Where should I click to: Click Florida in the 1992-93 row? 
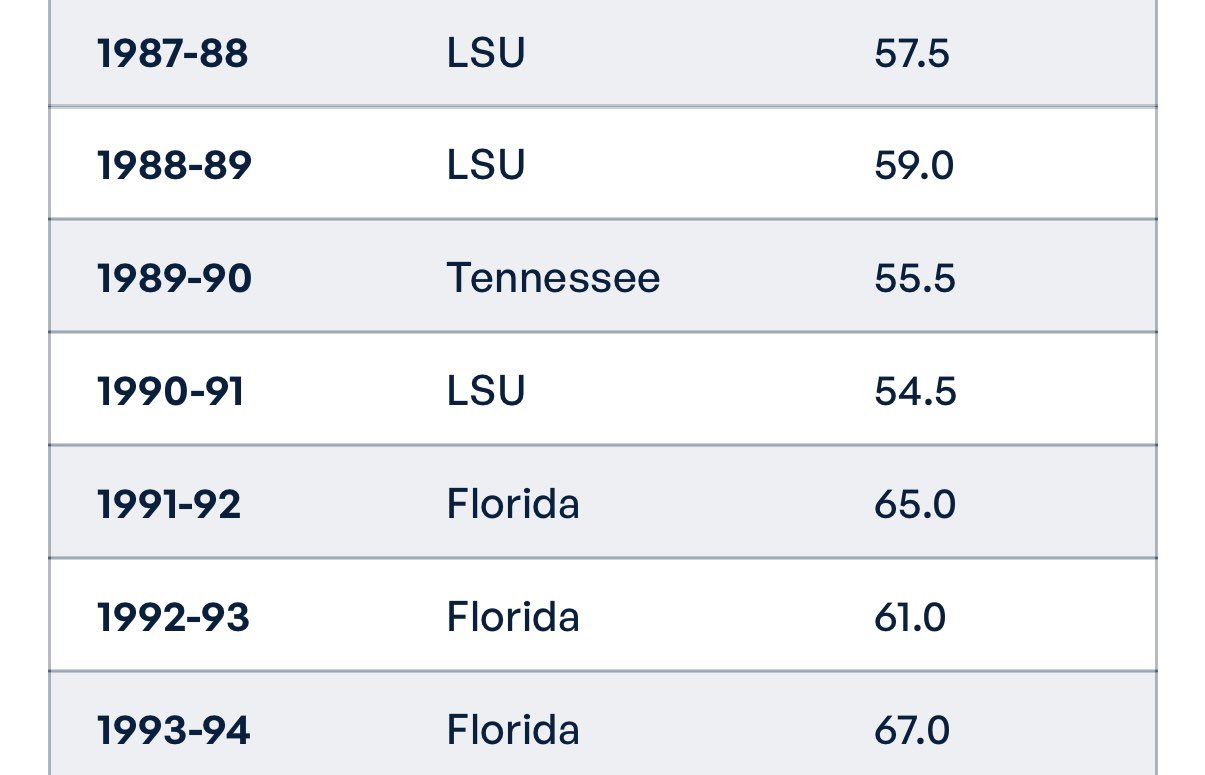point(512,617)
